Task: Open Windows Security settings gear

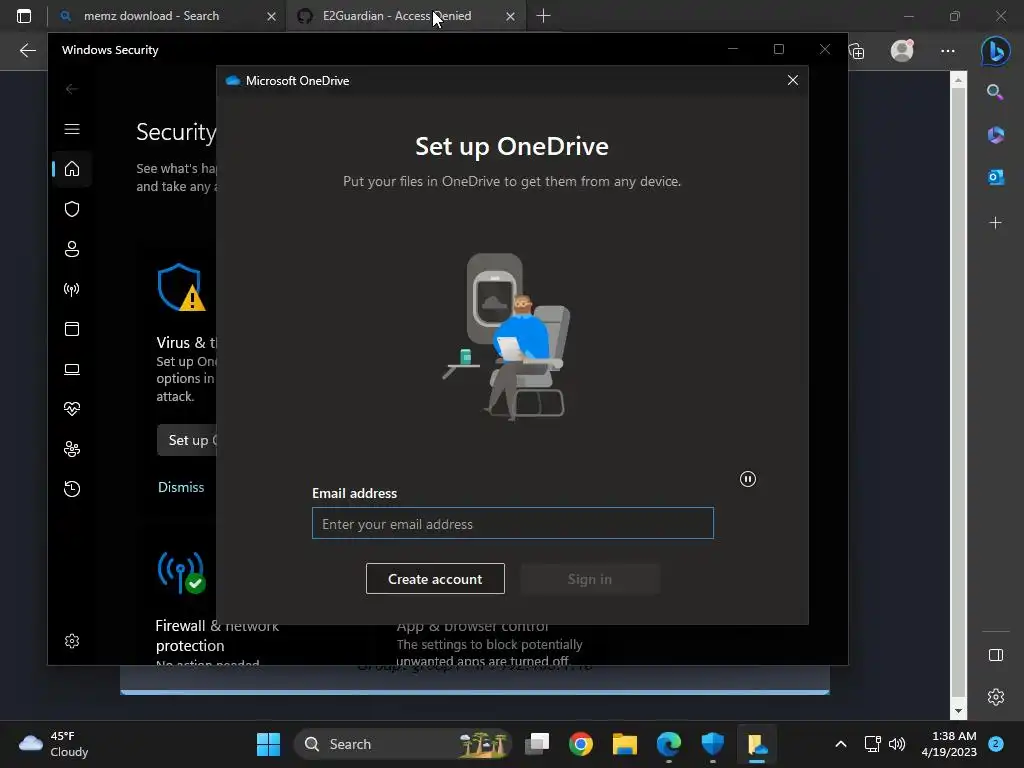Action: pyautogui.click(x=72, y=641)
